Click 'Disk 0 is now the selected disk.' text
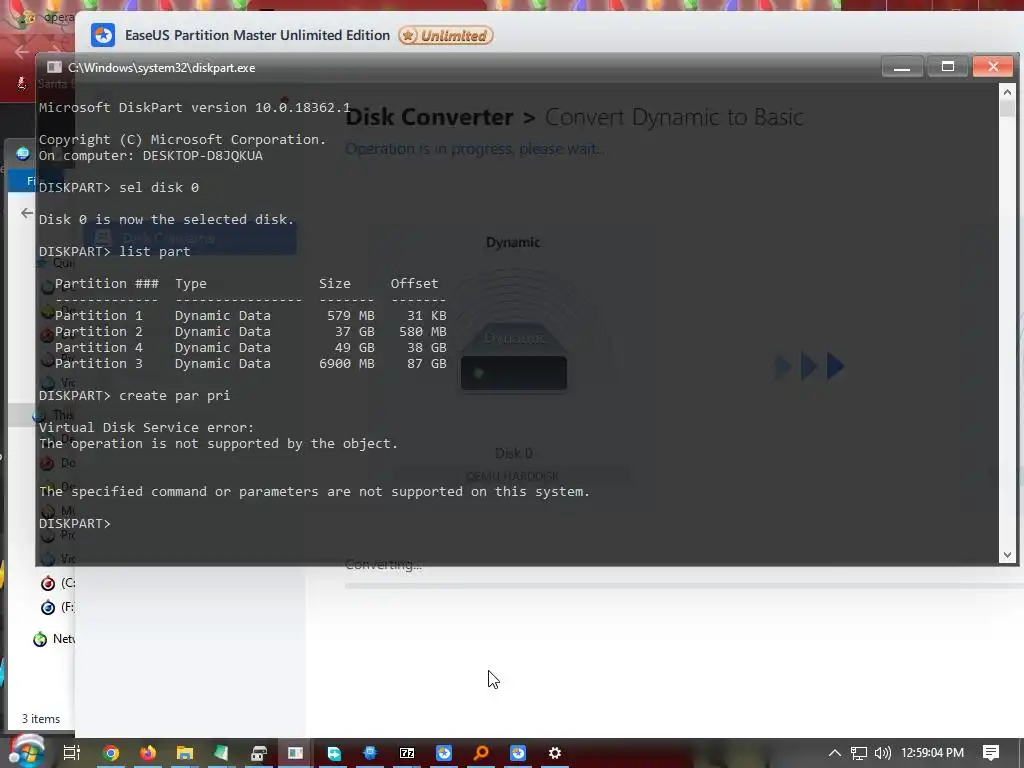 [167, 219]
